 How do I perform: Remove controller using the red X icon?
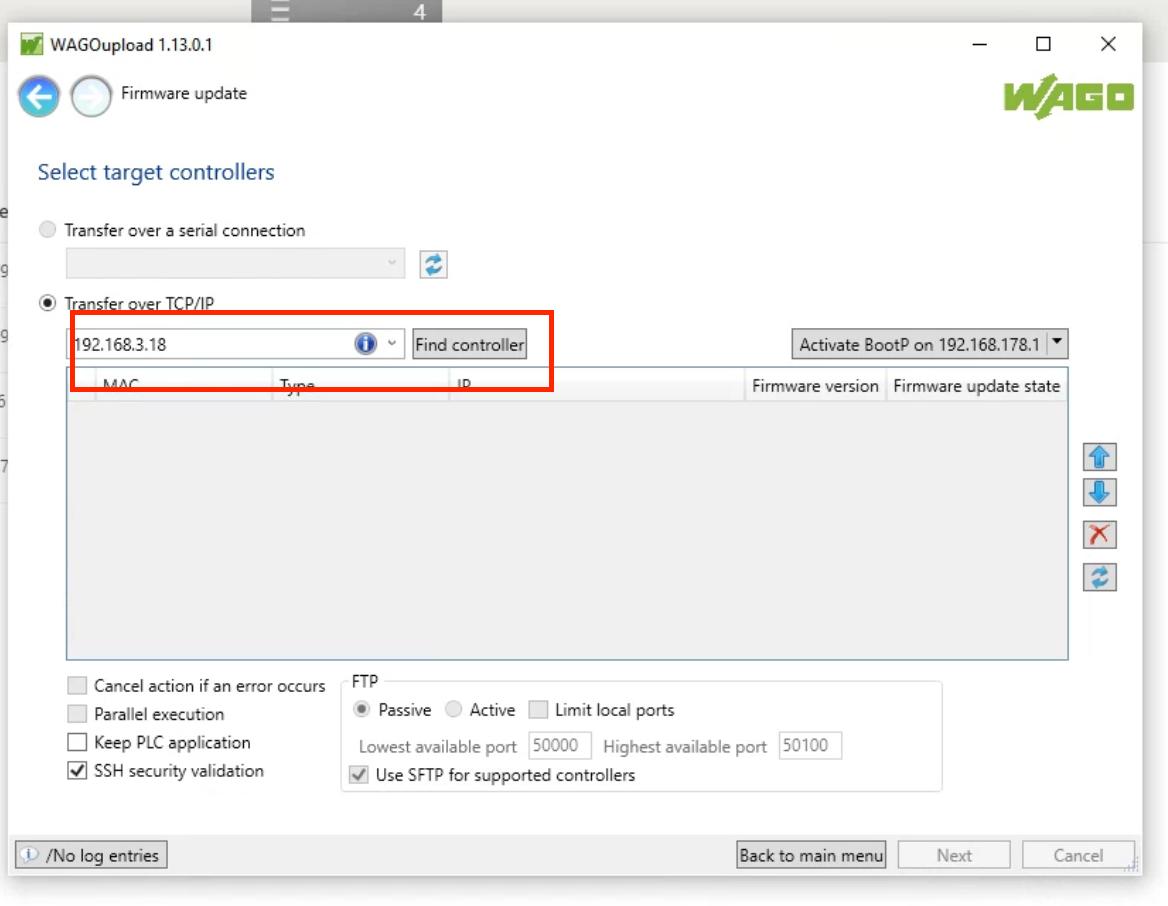coord(1099,534)
